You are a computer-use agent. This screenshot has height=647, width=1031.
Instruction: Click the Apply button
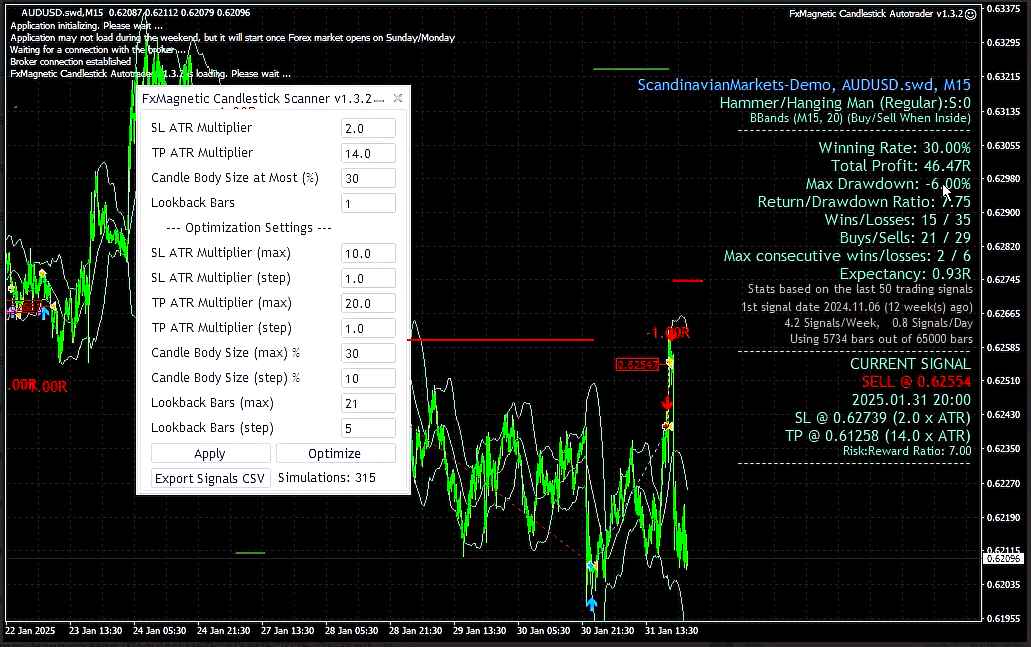[210, 454]
